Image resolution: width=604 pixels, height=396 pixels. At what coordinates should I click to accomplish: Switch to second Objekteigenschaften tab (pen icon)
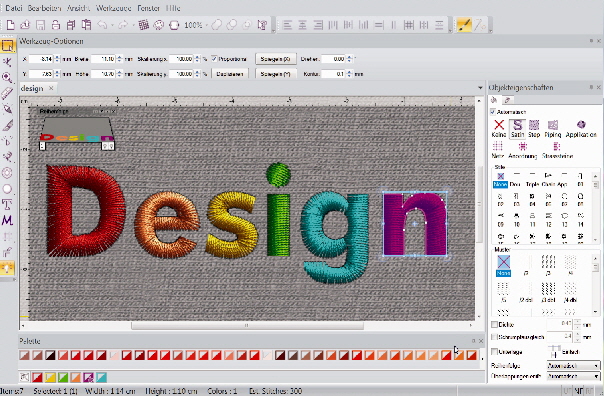508,100
